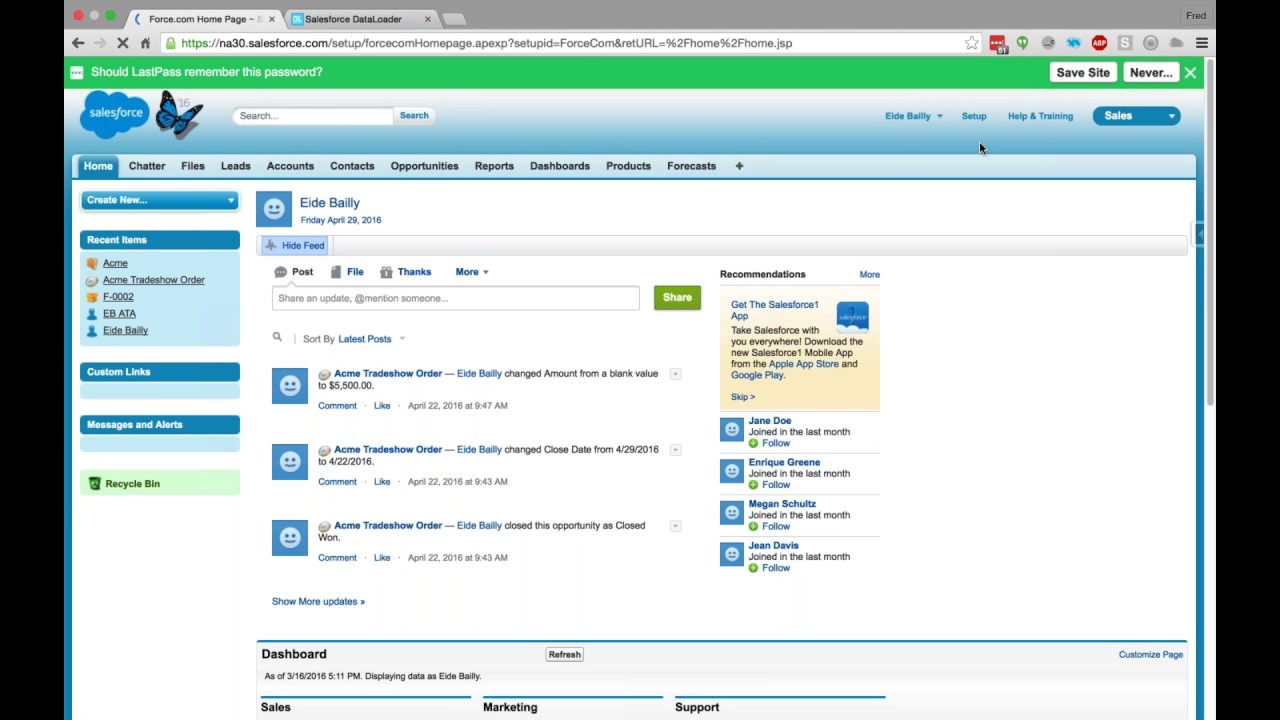Switch to Salesforce DataLoader browser tab
The height and width of the screenshot is (720, 1280).
(x=360, y=19)
